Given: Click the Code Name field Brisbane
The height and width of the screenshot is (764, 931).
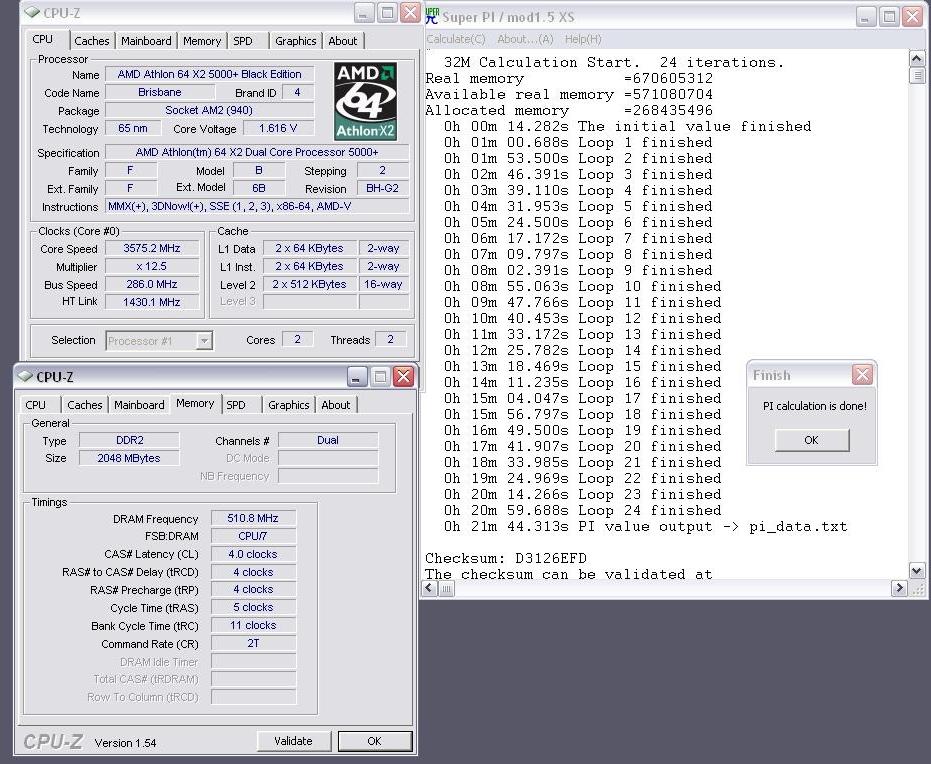Looking at the screenshot, I should tap(160, 92).
